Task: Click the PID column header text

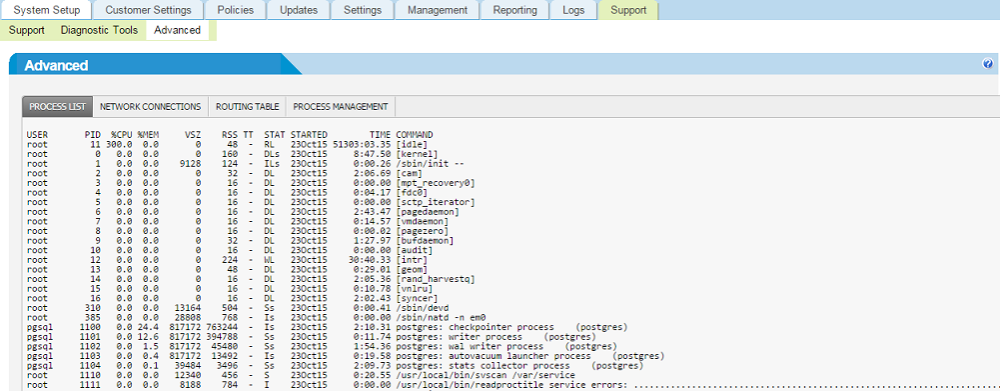Action: coord(92,135)
